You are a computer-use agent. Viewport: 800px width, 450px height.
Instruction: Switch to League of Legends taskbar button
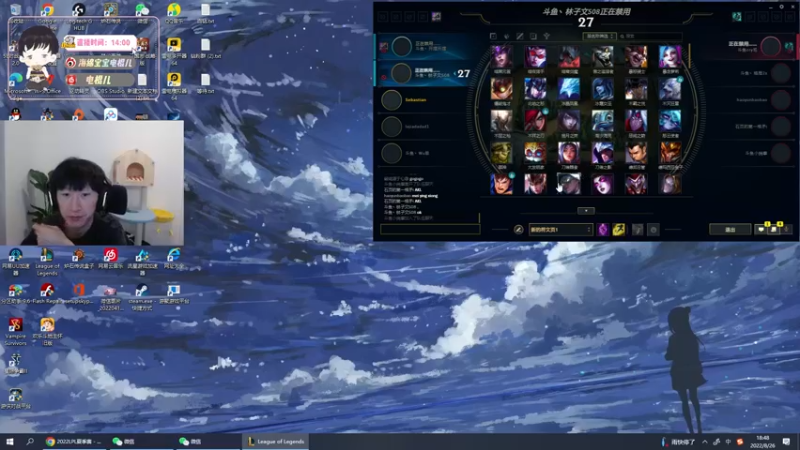coord(276,441)
